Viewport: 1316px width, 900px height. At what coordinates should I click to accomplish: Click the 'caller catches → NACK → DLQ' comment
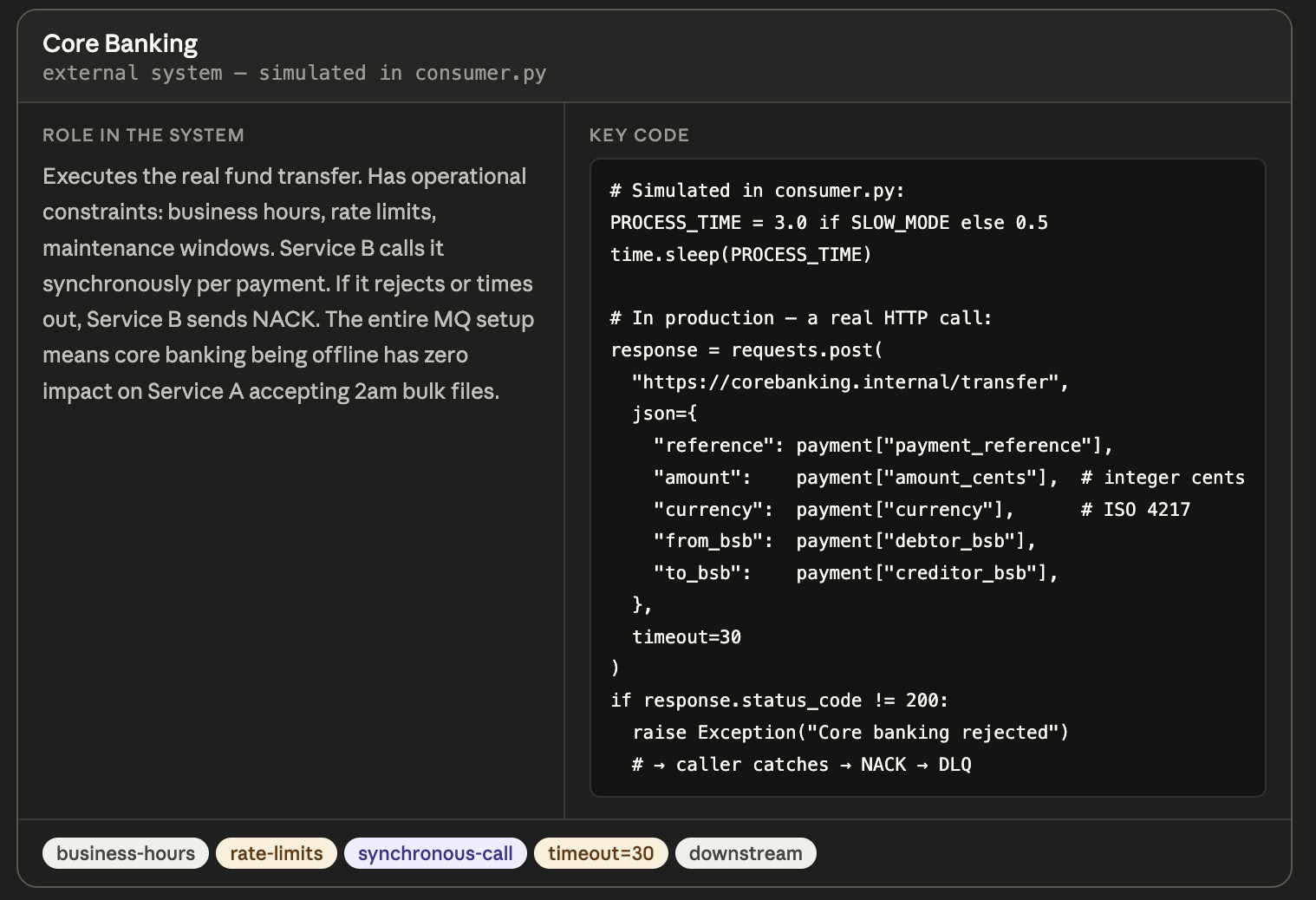click(x=802, y=765)
